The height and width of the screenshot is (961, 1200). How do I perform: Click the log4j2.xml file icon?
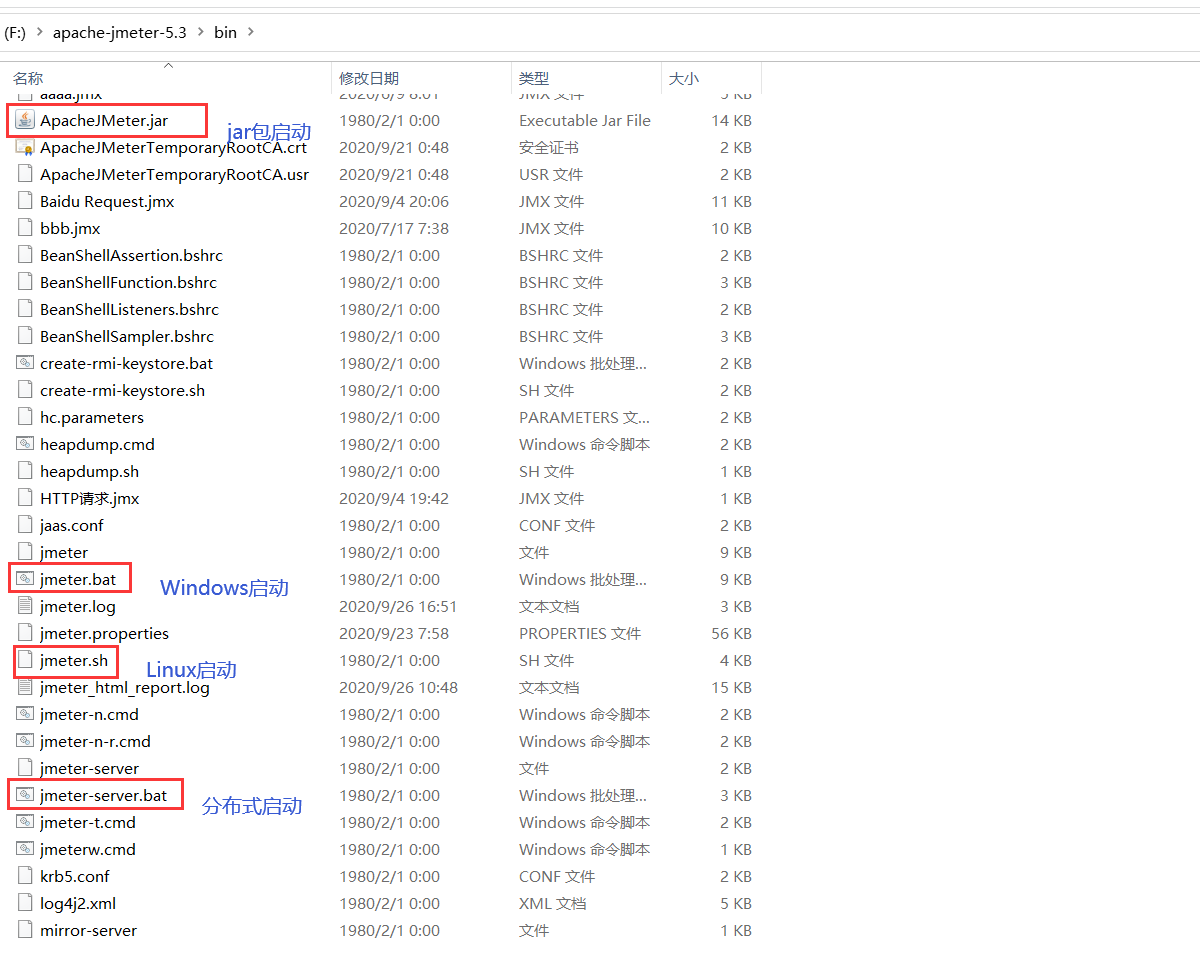[x=25, y=903]
